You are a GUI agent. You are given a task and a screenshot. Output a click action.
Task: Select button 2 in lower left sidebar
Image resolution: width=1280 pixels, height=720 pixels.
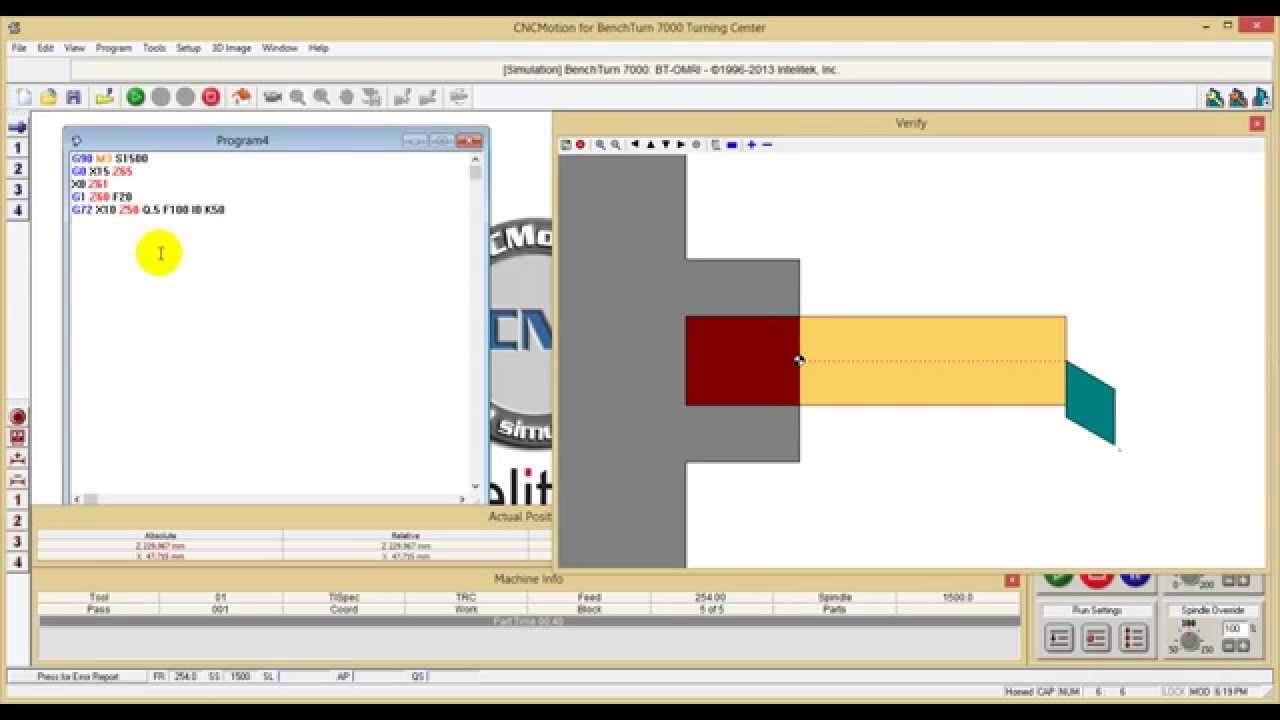pyautogui.click(x=17, y=521)
